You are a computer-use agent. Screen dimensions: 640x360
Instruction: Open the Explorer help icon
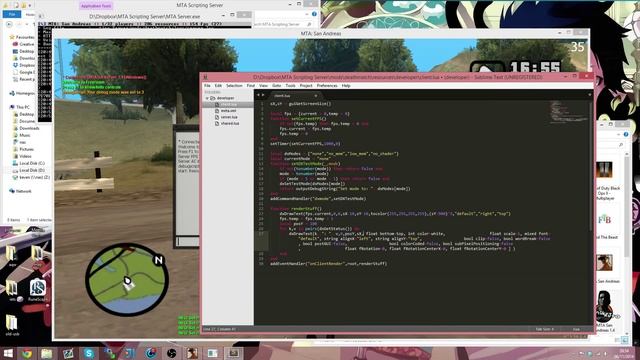(314, 14)
